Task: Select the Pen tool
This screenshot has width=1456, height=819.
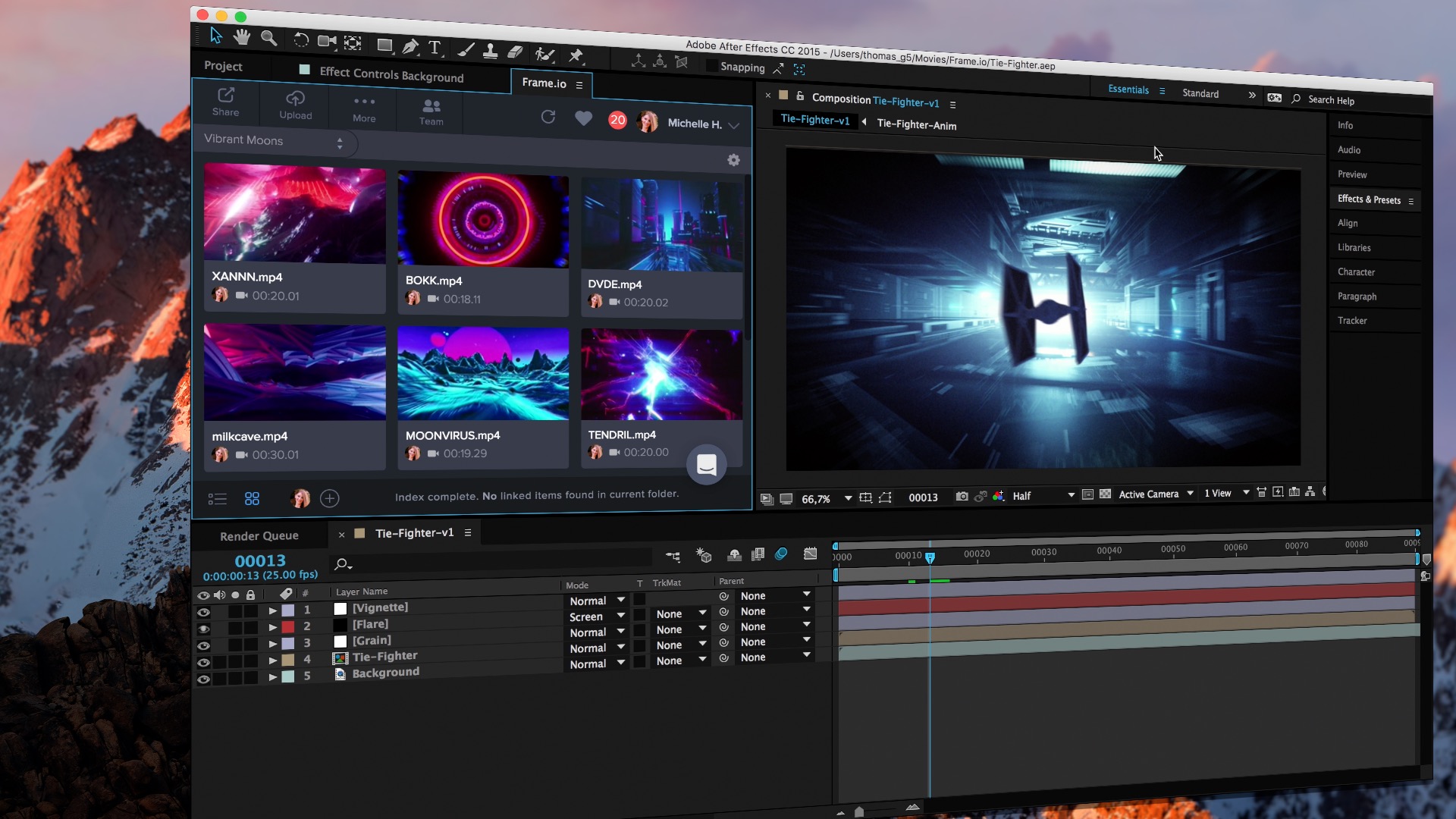Action: tap(410, 48)
